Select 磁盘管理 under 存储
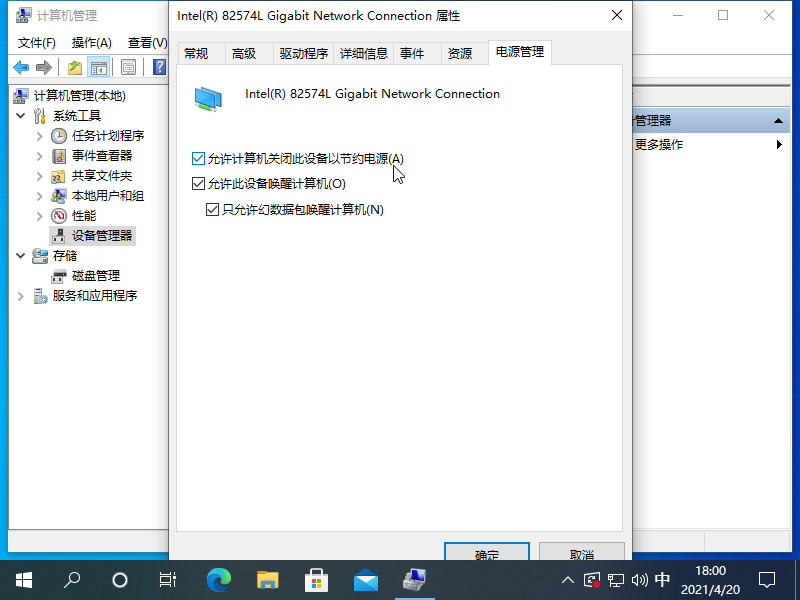Screen dimensions: 800x600 coord(95,276)
